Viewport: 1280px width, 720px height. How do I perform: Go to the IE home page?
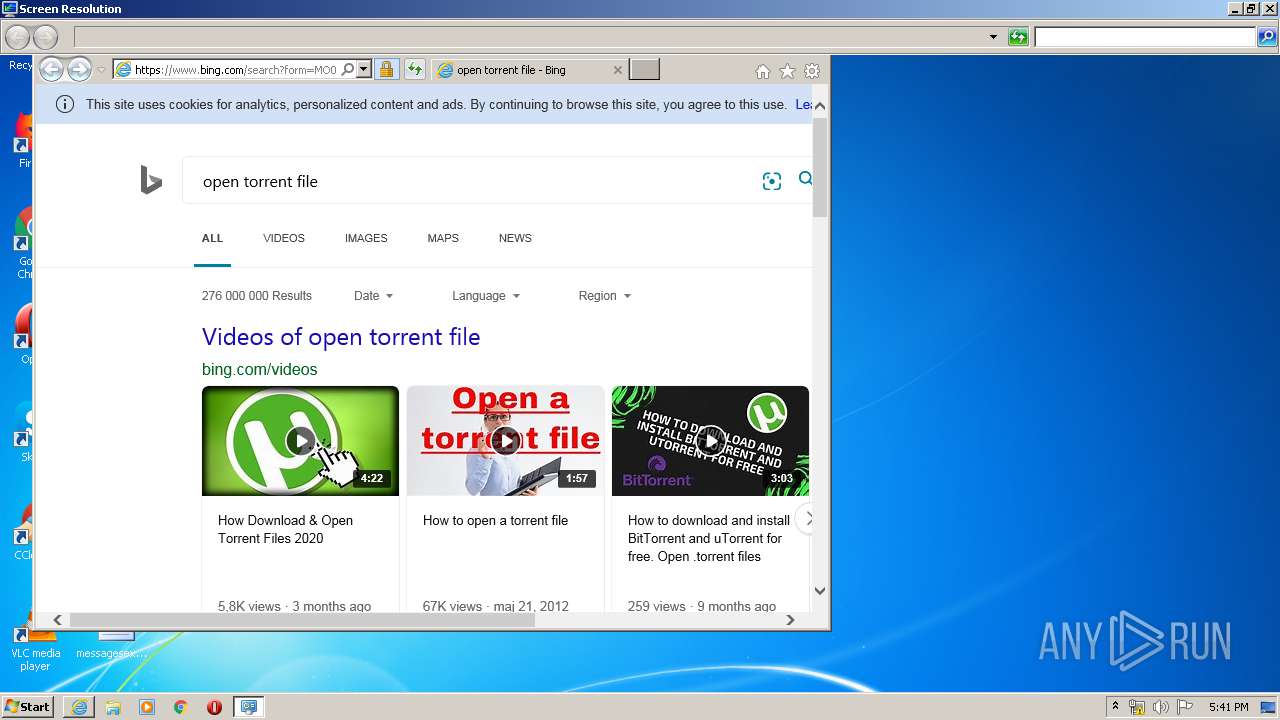[x=763, y=71]
